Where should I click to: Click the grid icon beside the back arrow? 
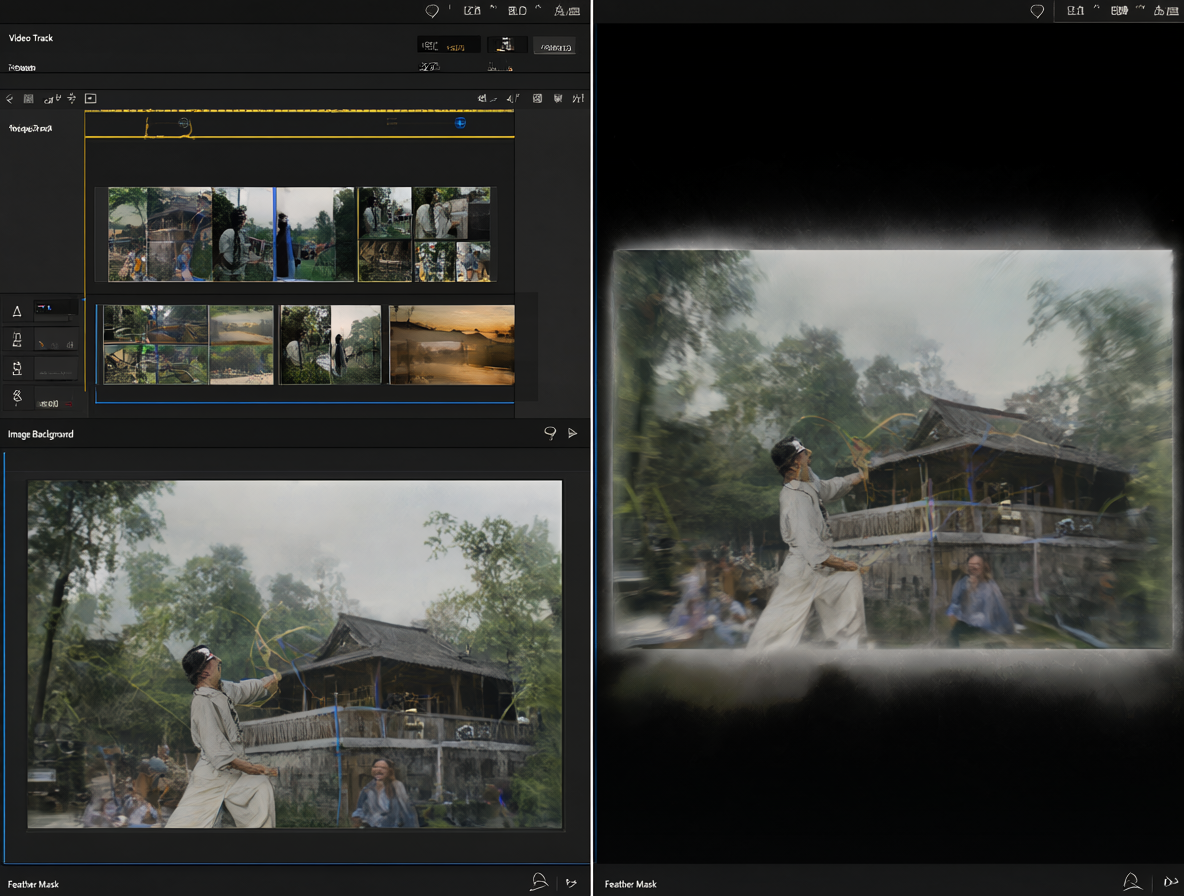tap(29, 99)
